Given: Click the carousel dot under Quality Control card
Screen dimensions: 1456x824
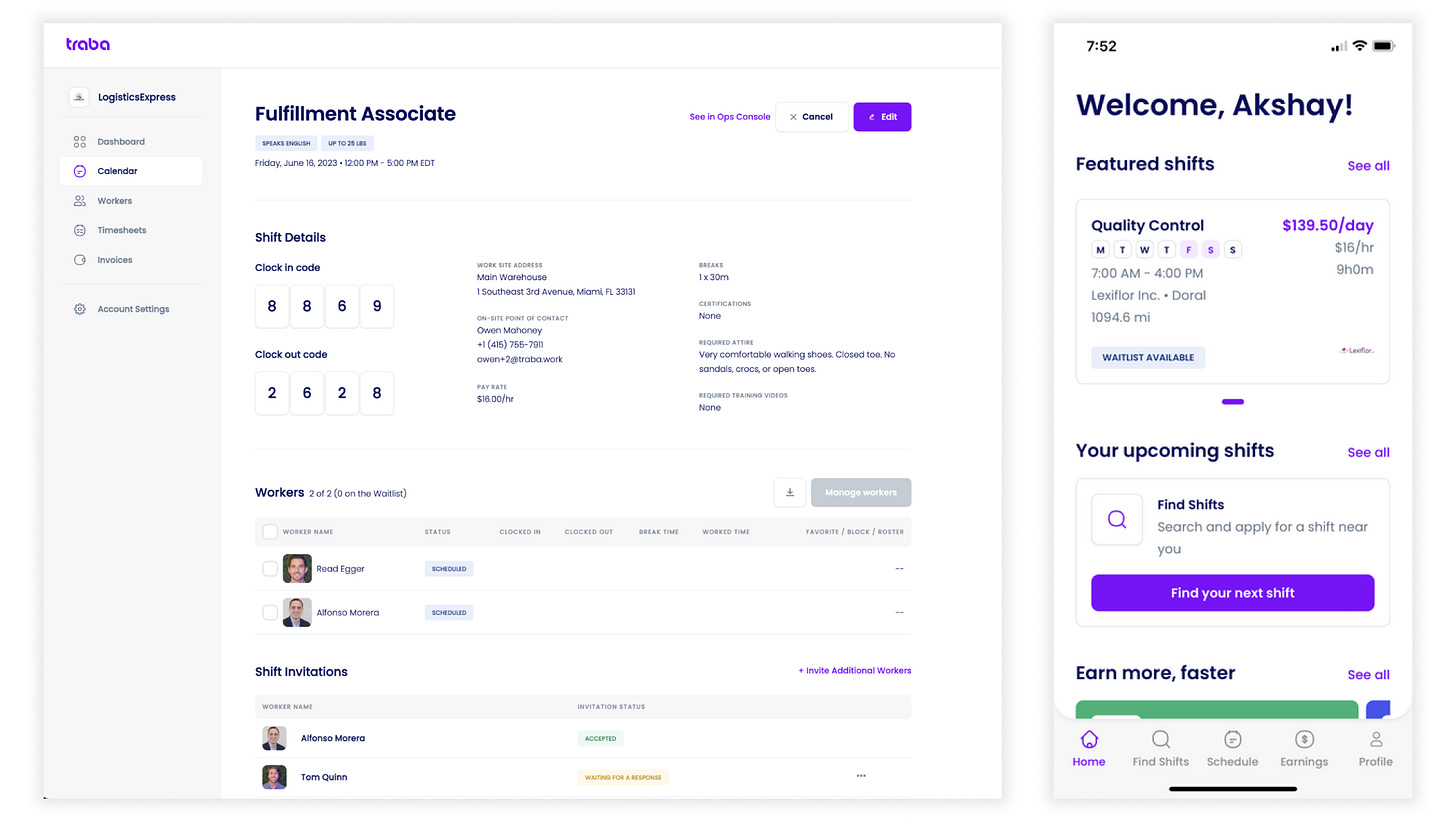Looking at the screenshot, I should click(1232, 402).
